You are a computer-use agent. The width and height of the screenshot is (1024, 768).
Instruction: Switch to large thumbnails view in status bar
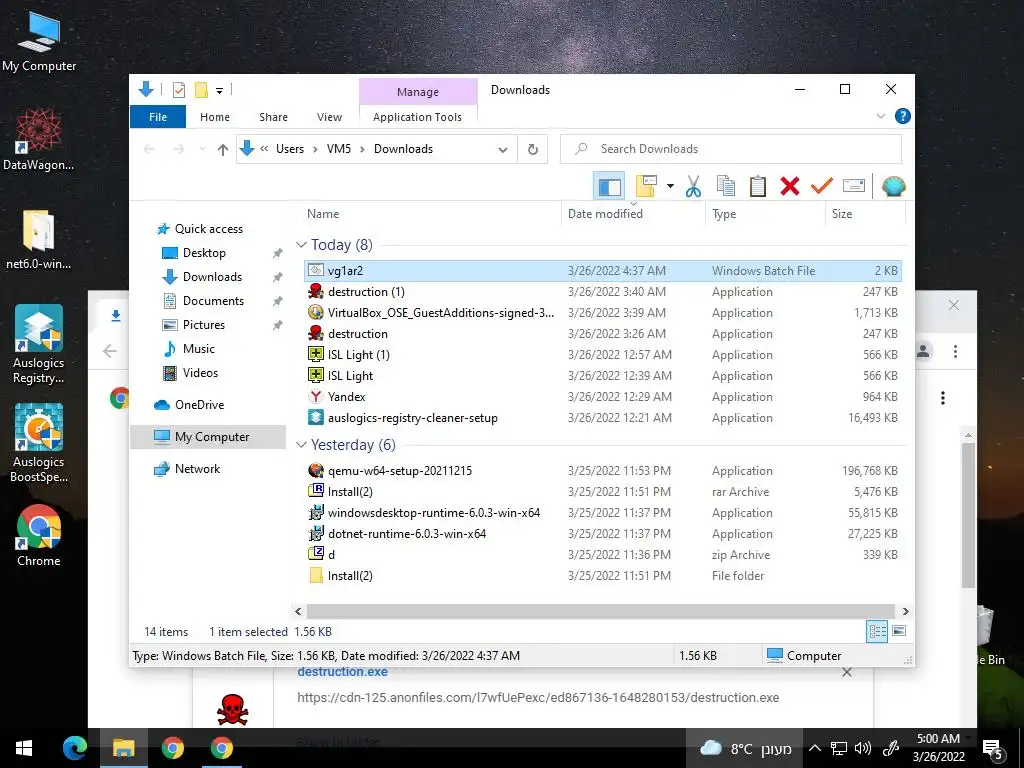tap(899, 631)
